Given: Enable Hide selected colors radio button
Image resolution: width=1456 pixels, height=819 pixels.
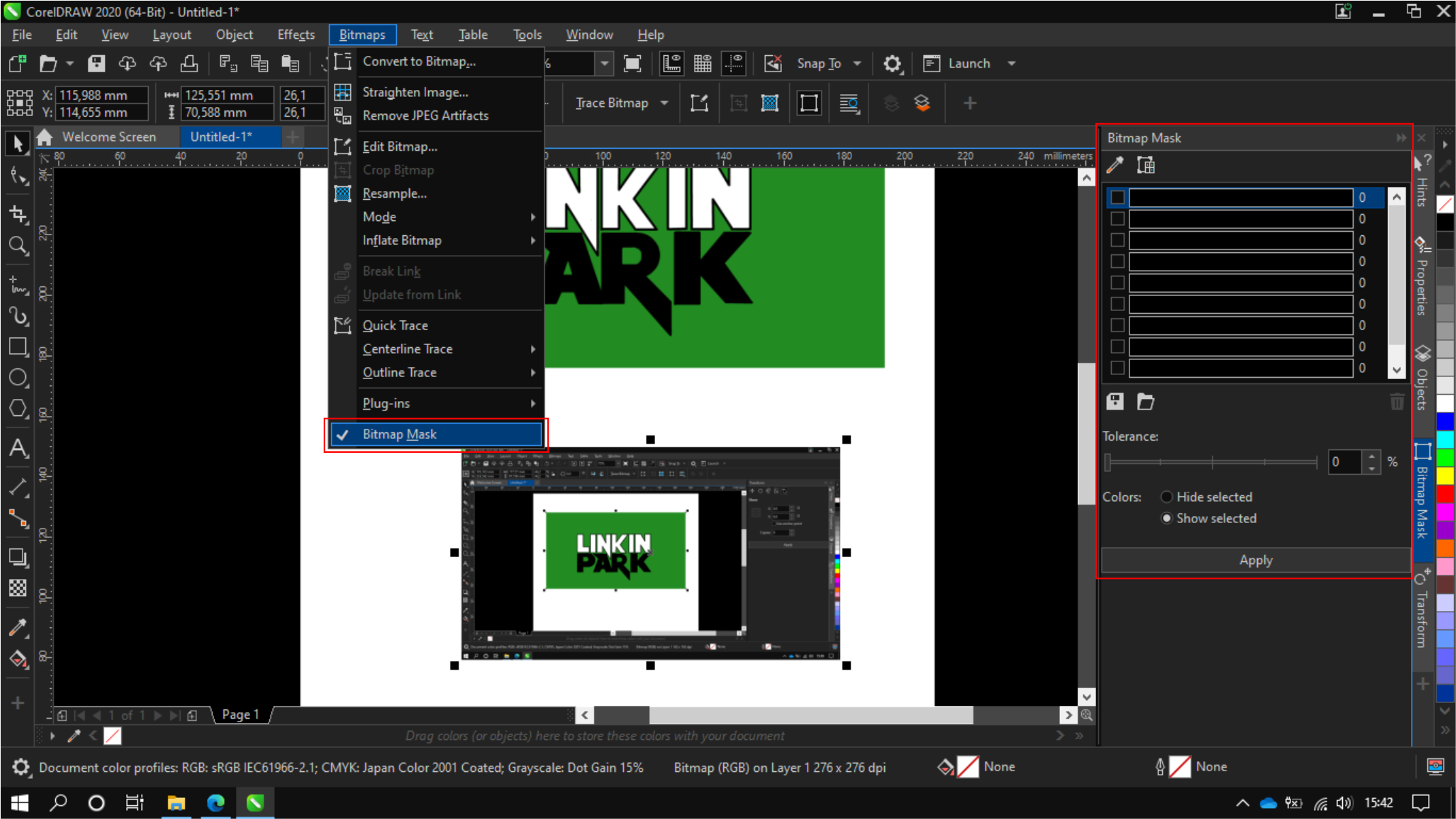Looking at the screenshot, I should [x=1166, y=497].
